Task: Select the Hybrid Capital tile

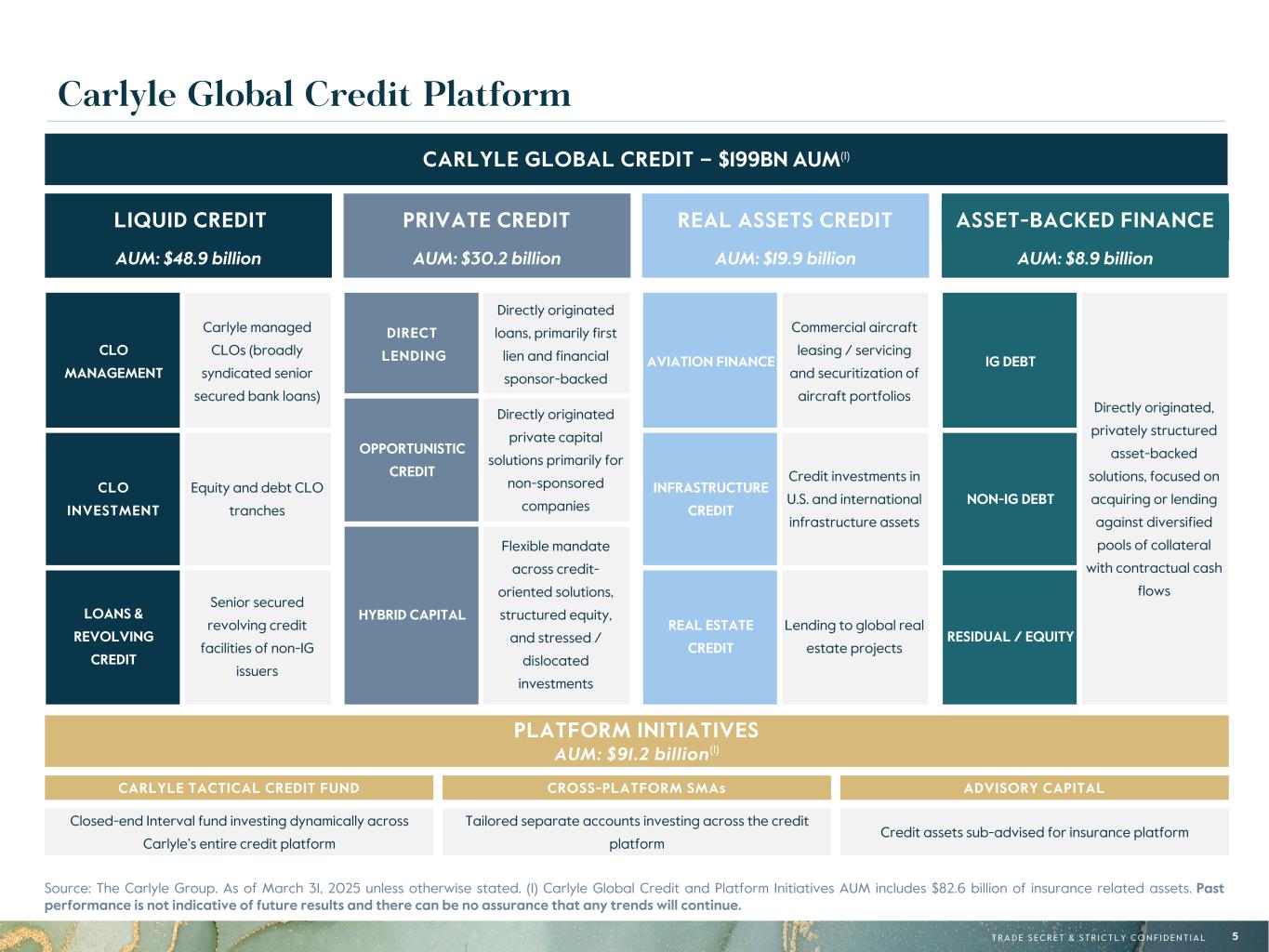Action: [x=411, y=615]
